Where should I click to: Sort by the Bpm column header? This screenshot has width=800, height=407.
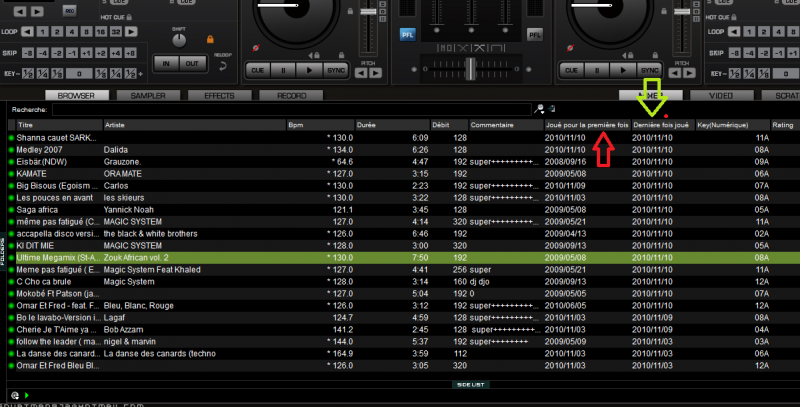[x=320, y=125]
